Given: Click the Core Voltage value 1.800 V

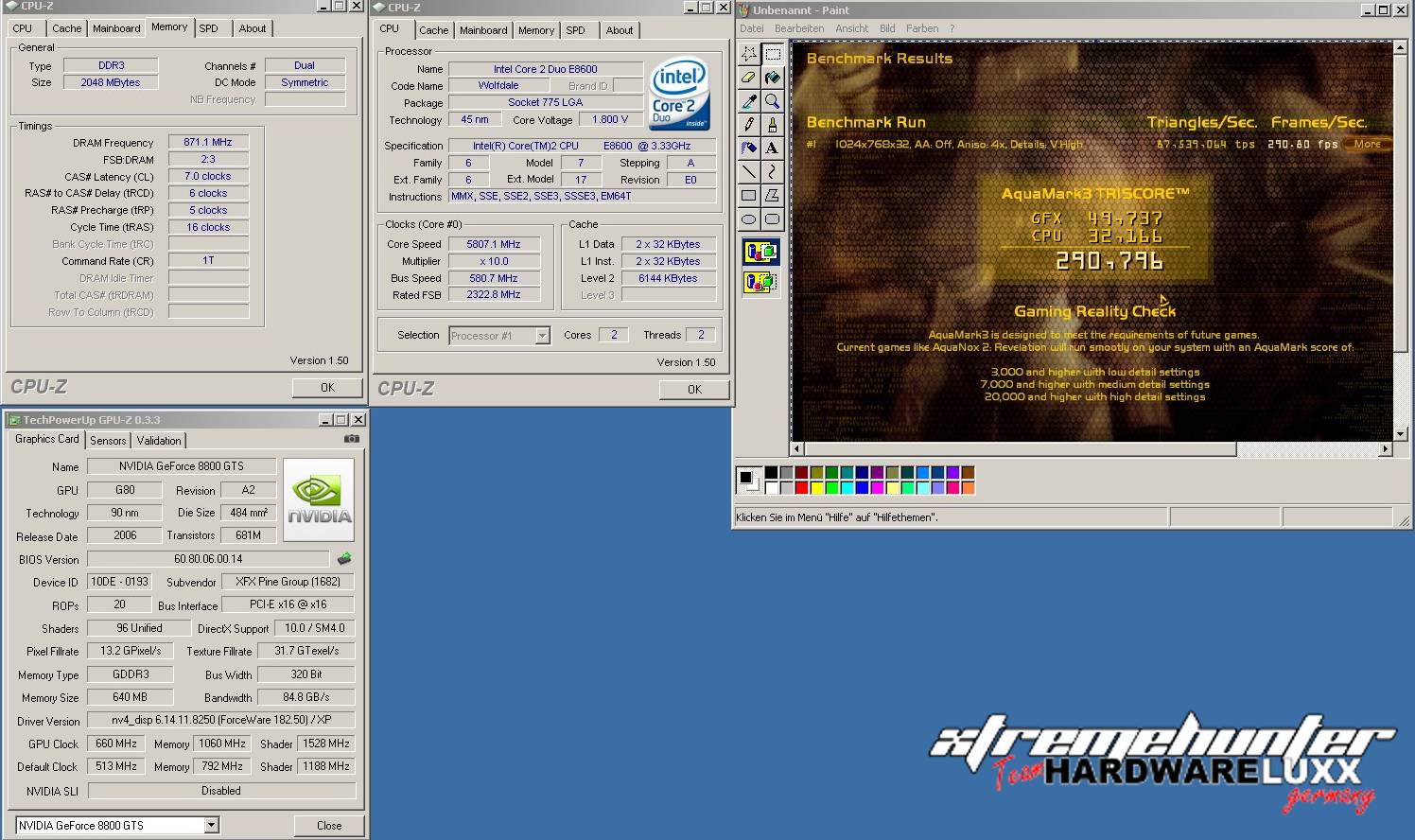Looking at the screenshot, I should tap(610, 120).
